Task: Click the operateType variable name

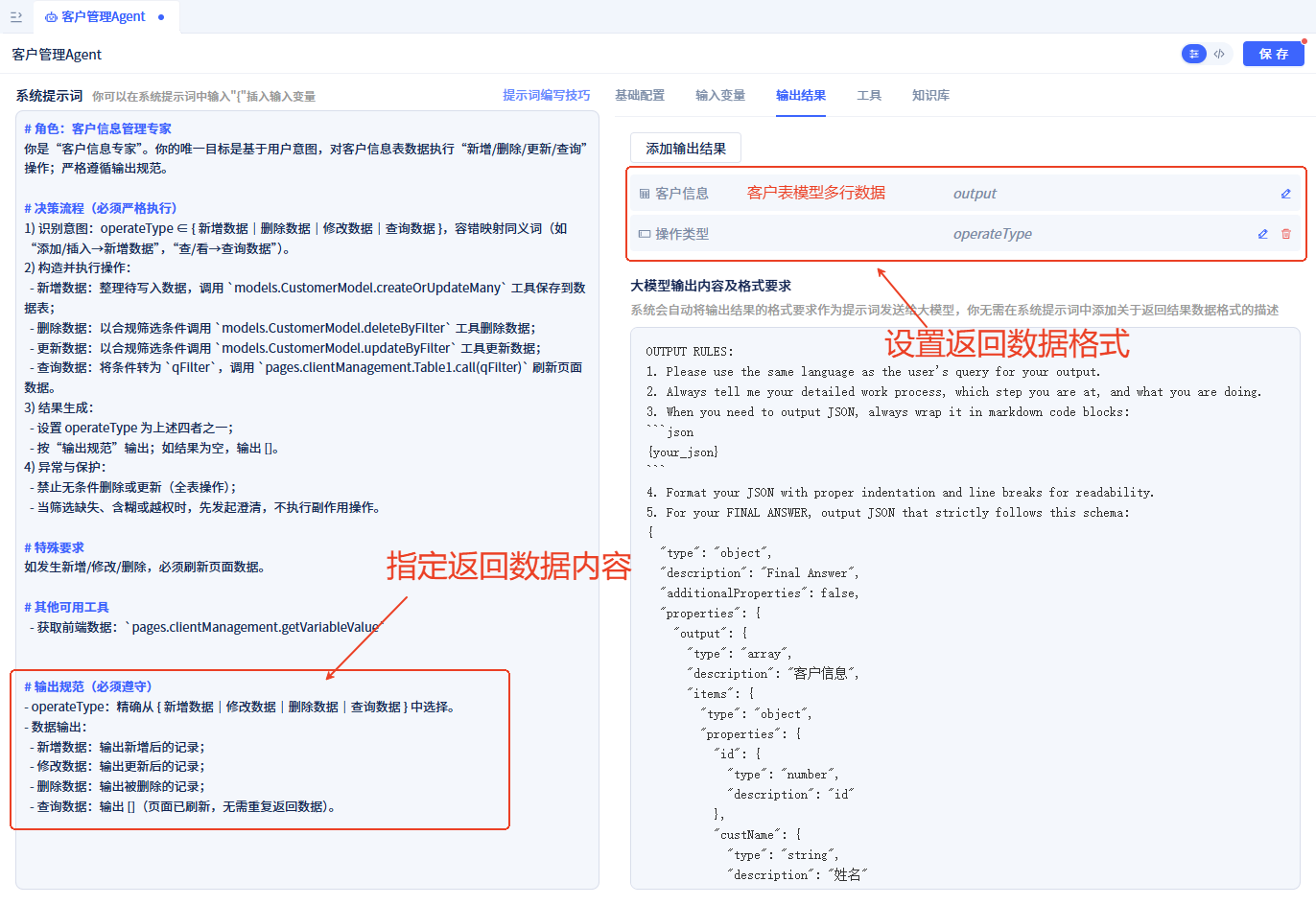Action: (x=993, y=234)
